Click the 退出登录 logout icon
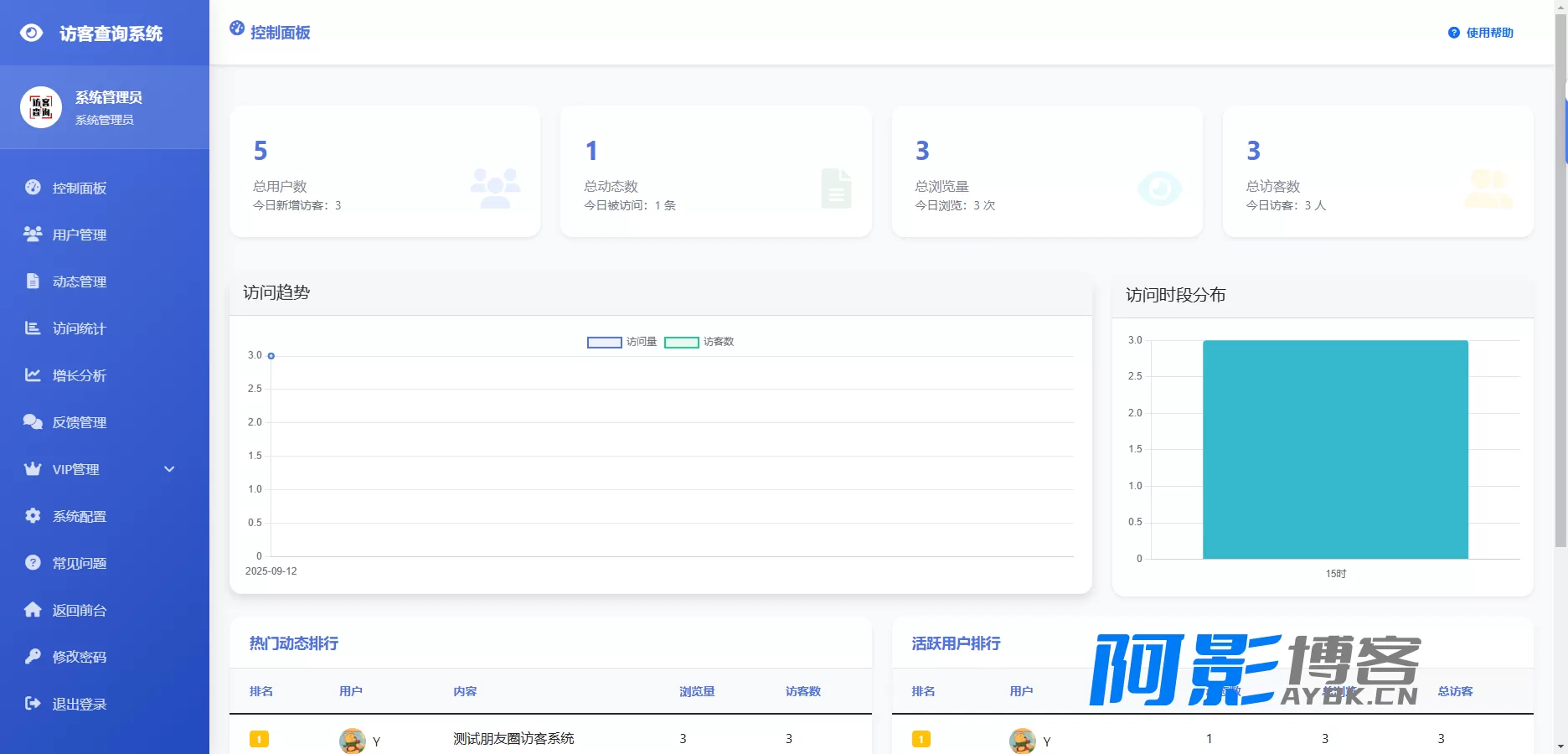Screen dimensions: 1568x754 tap(33, 703)
